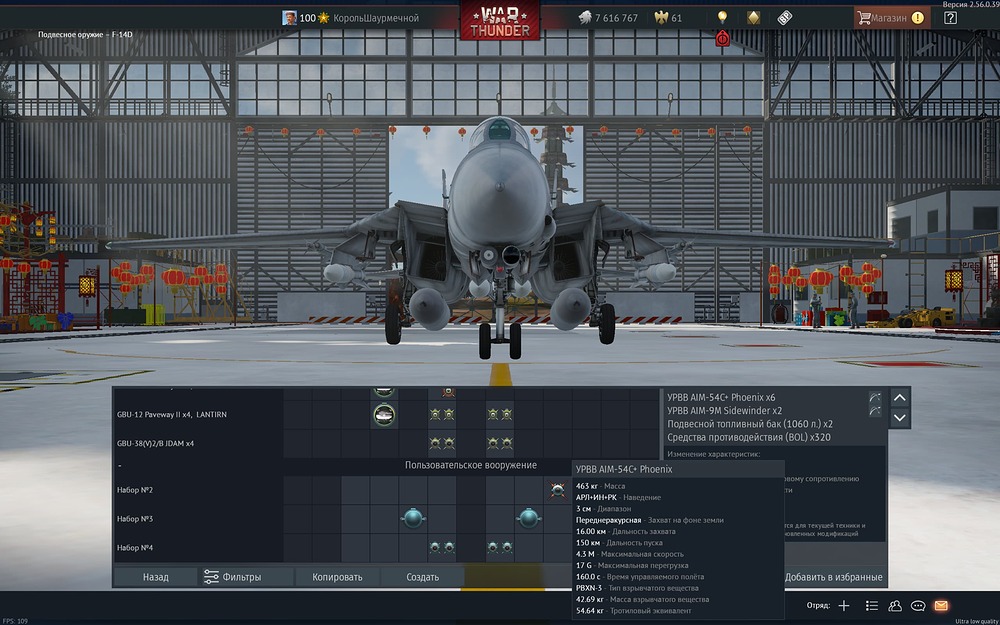This screenshot has width=1000, height=625.
Task: Copy the preset with Копировать
Action: click(x=337, y=577)
